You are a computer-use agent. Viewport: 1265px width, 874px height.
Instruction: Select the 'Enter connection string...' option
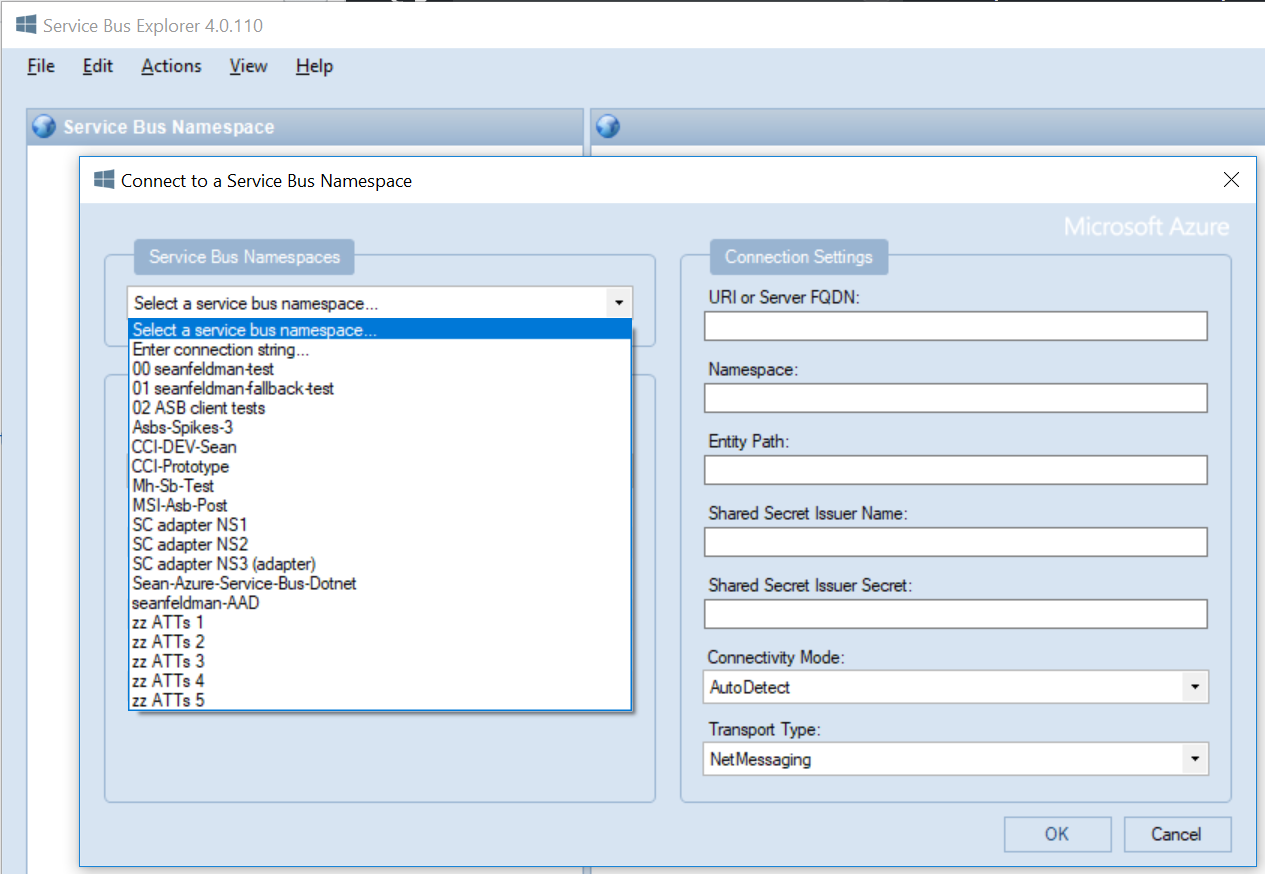220,350
